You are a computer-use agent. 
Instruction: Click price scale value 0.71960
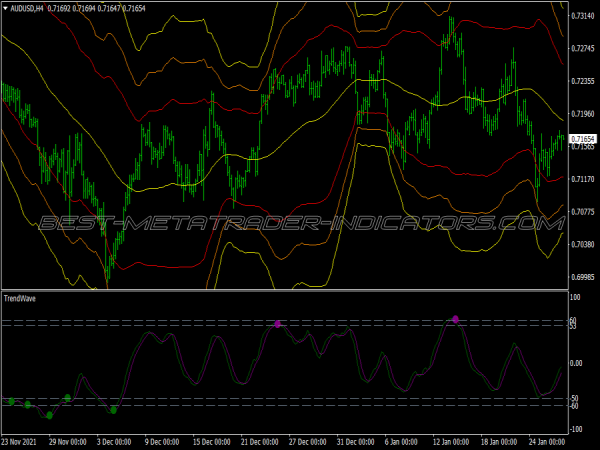pos(583,114)
